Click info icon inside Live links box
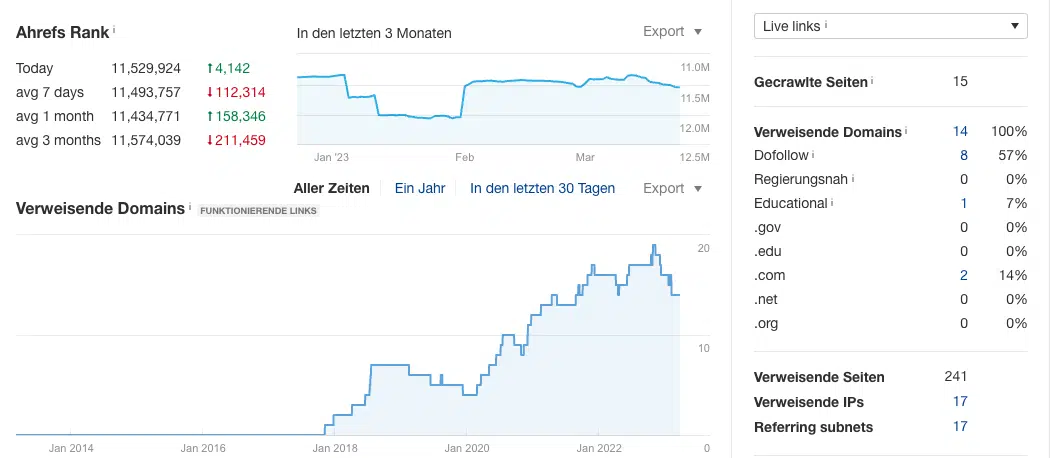The image size is (1051, 458). click(827, 25)
